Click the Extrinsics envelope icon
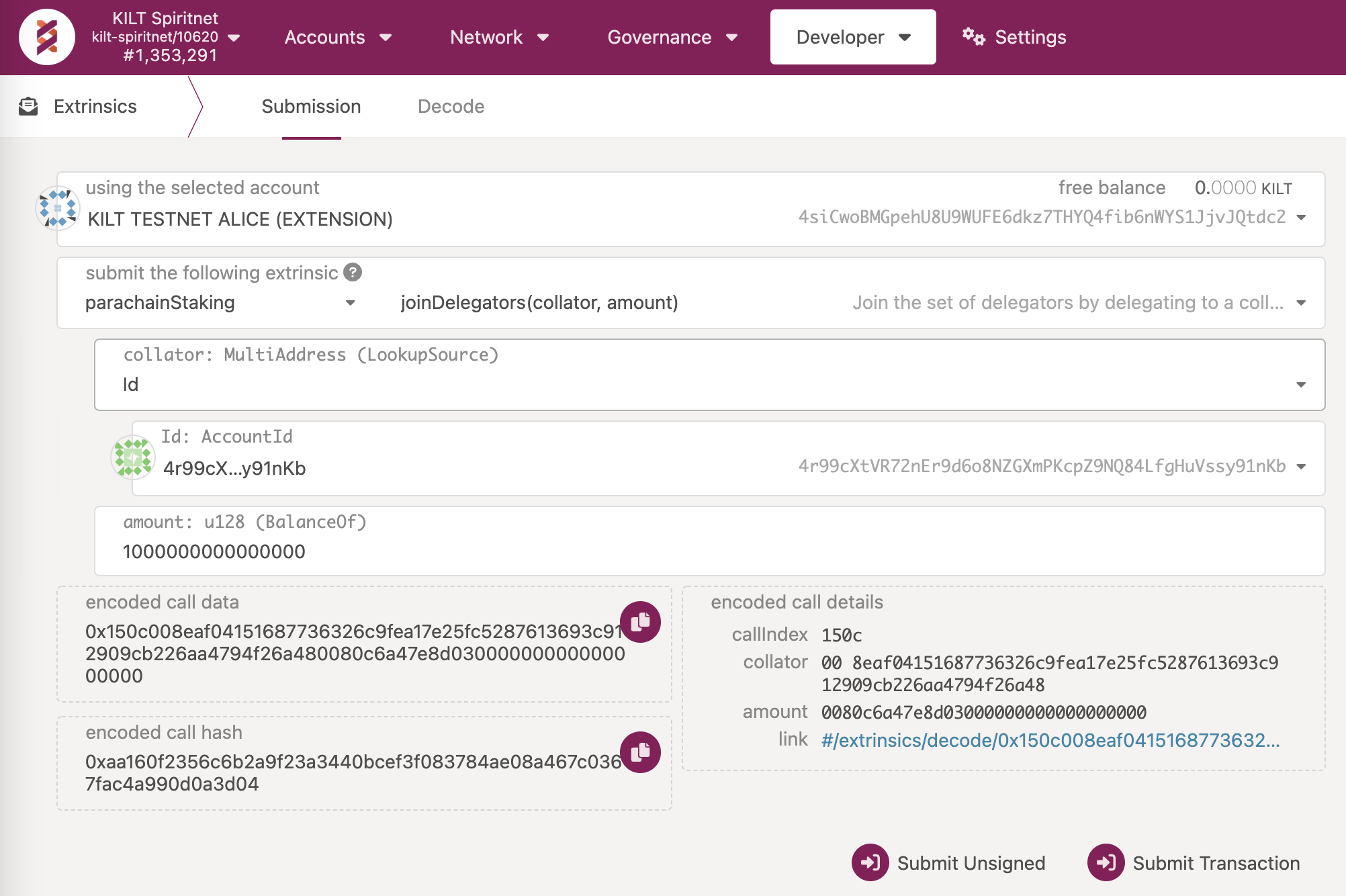Viewport: 1346px width, 896px height. click(28, 106)
